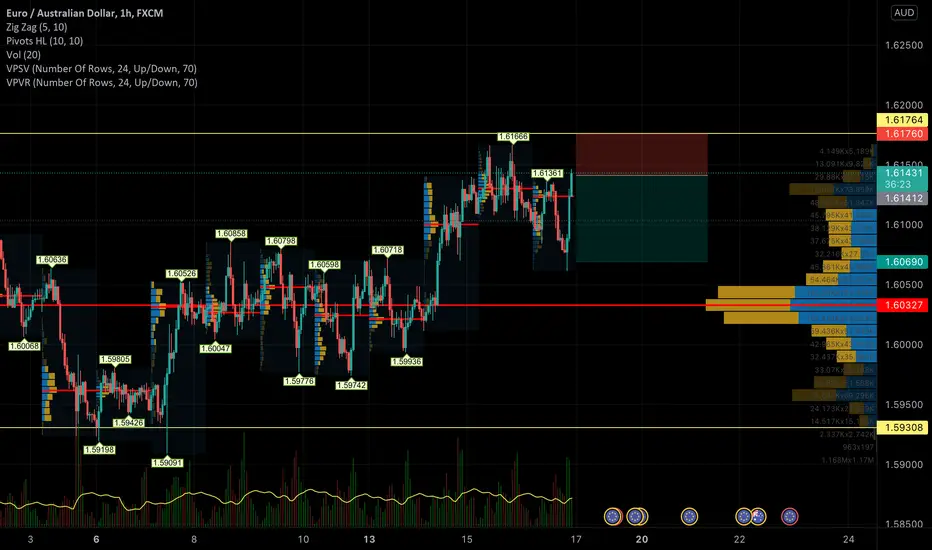
Task: Click the red 1.60327 POC price label
Action: click(x=903, y=305)
